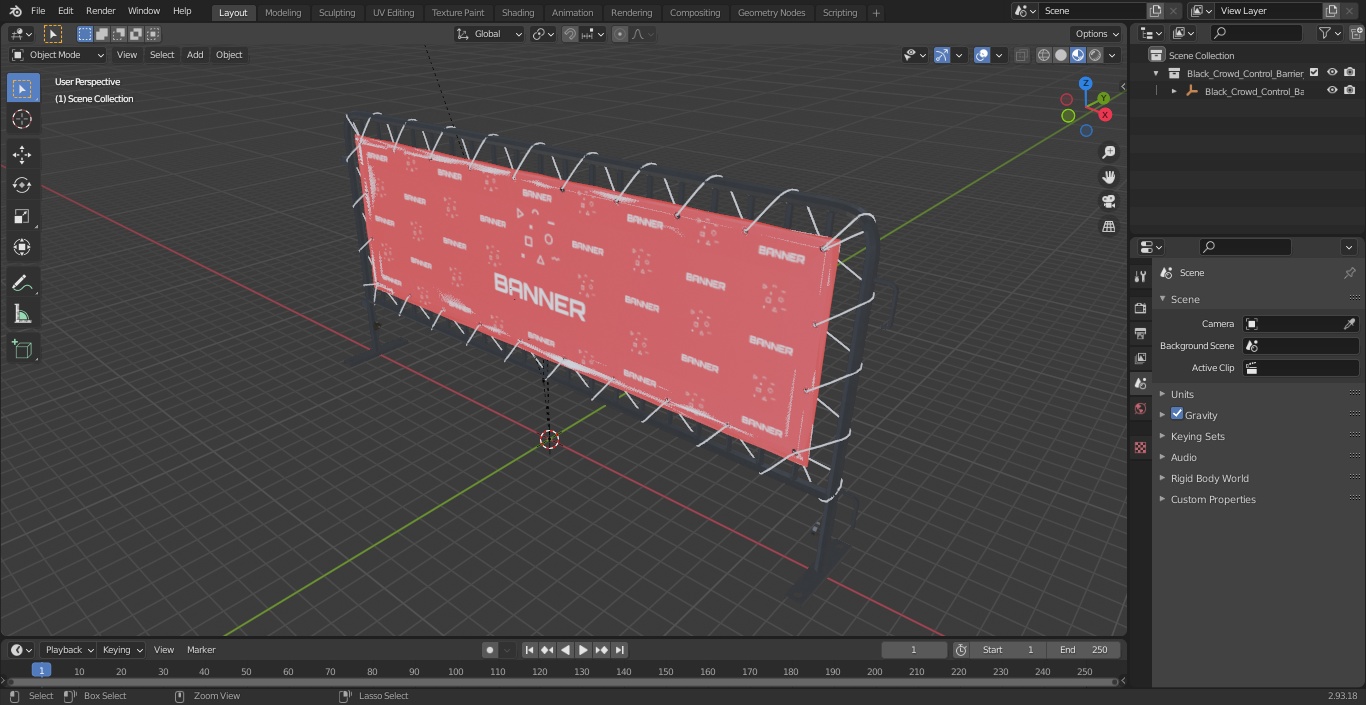This screenshot has width=1366, height=705.
Task: Toggle X-ray display in the viewport
Action: (x=1021, y=55)
